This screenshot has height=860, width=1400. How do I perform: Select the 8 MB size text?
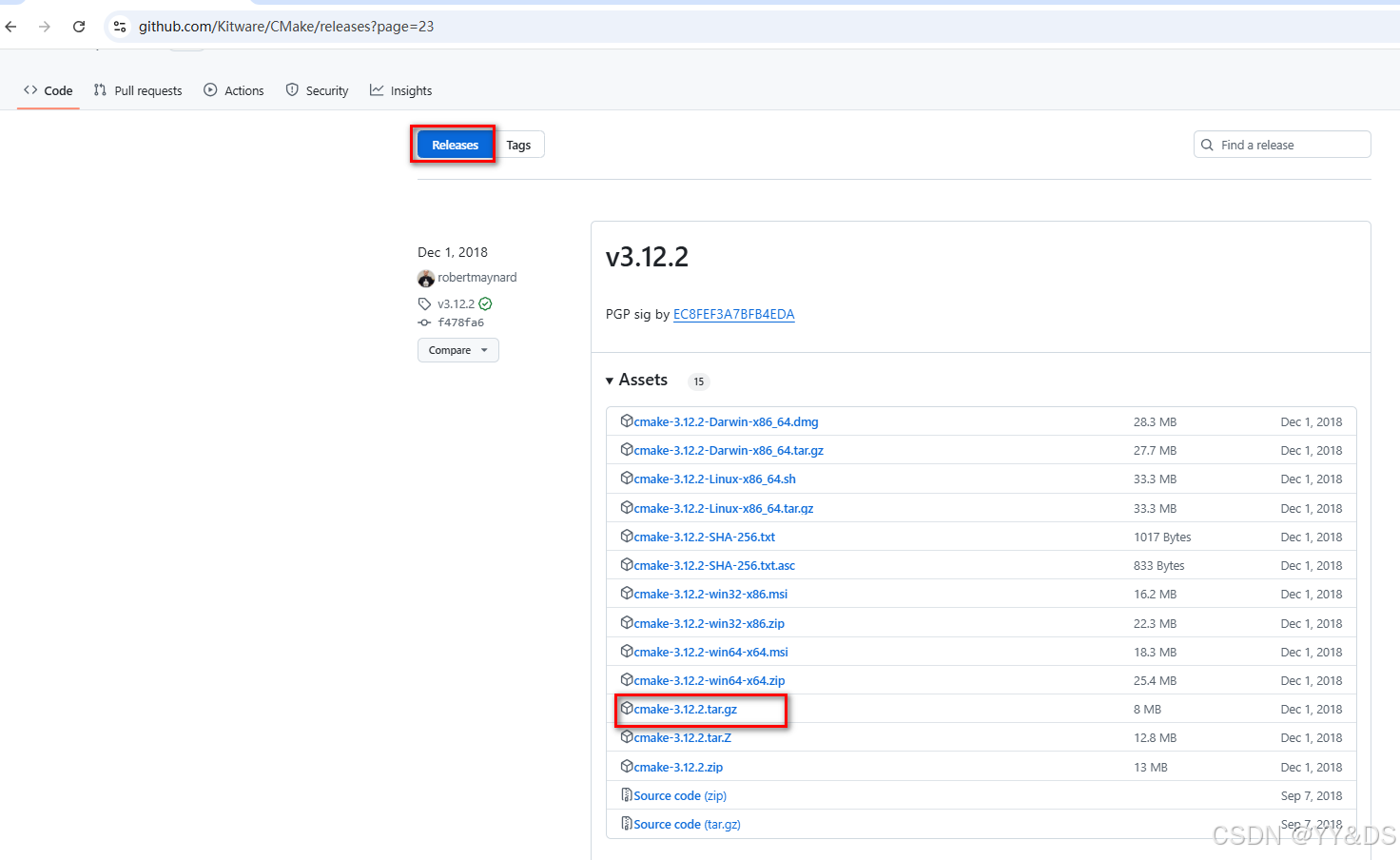(1147, 709)
